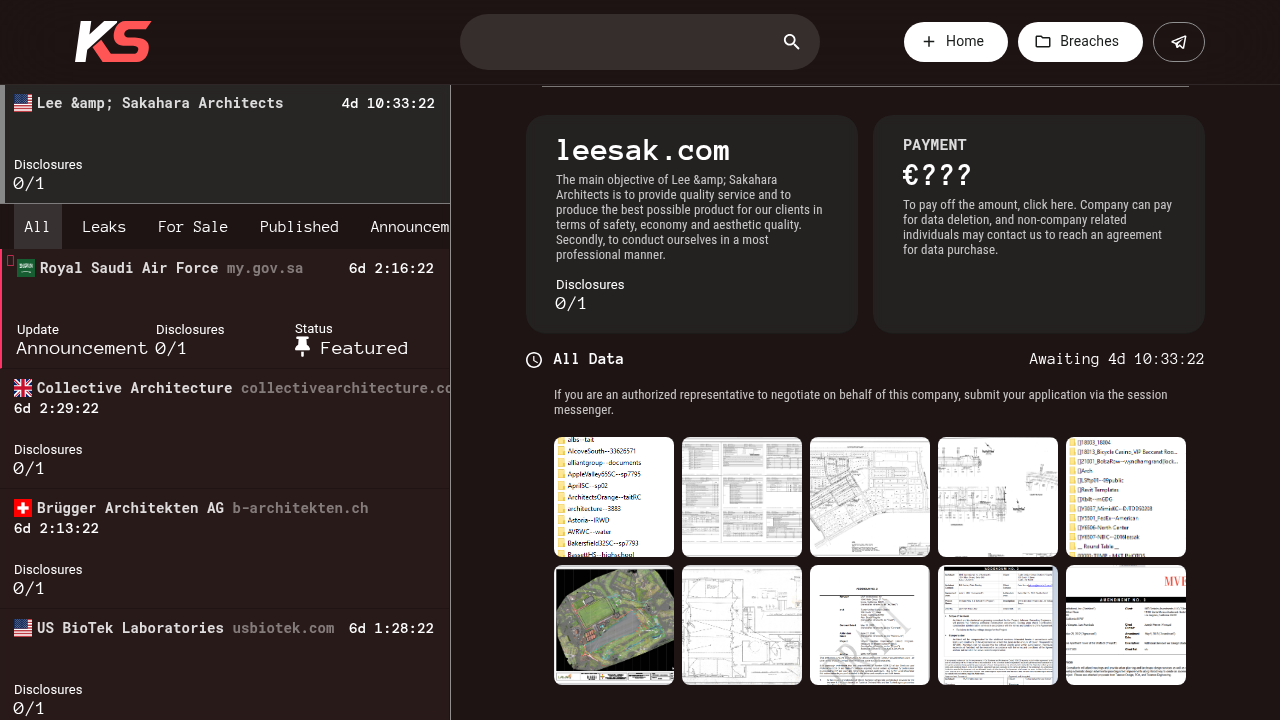Click the b-architekten.ch domain text
The height and width of the screenshot is (720, 1280).
click(x=300, y=508)
